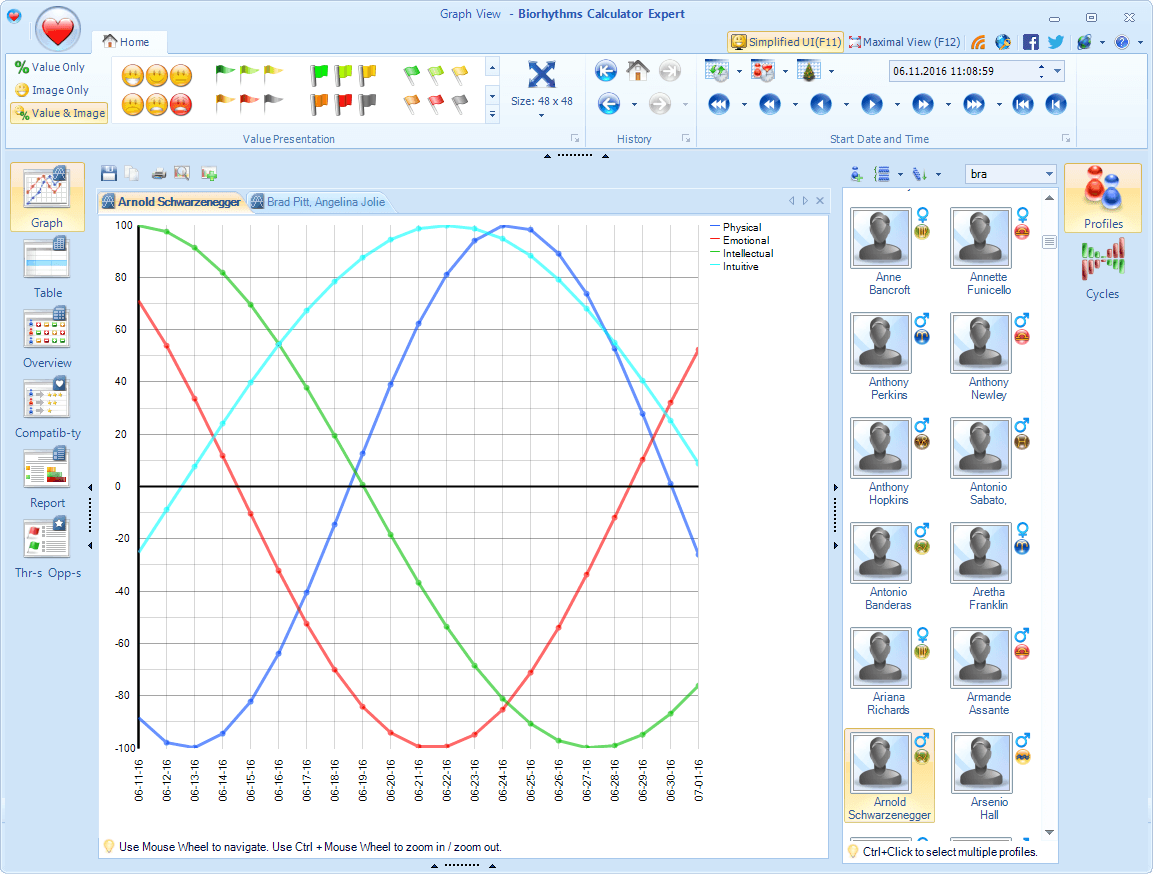Select Value & Image presentation

coord(60,113)
